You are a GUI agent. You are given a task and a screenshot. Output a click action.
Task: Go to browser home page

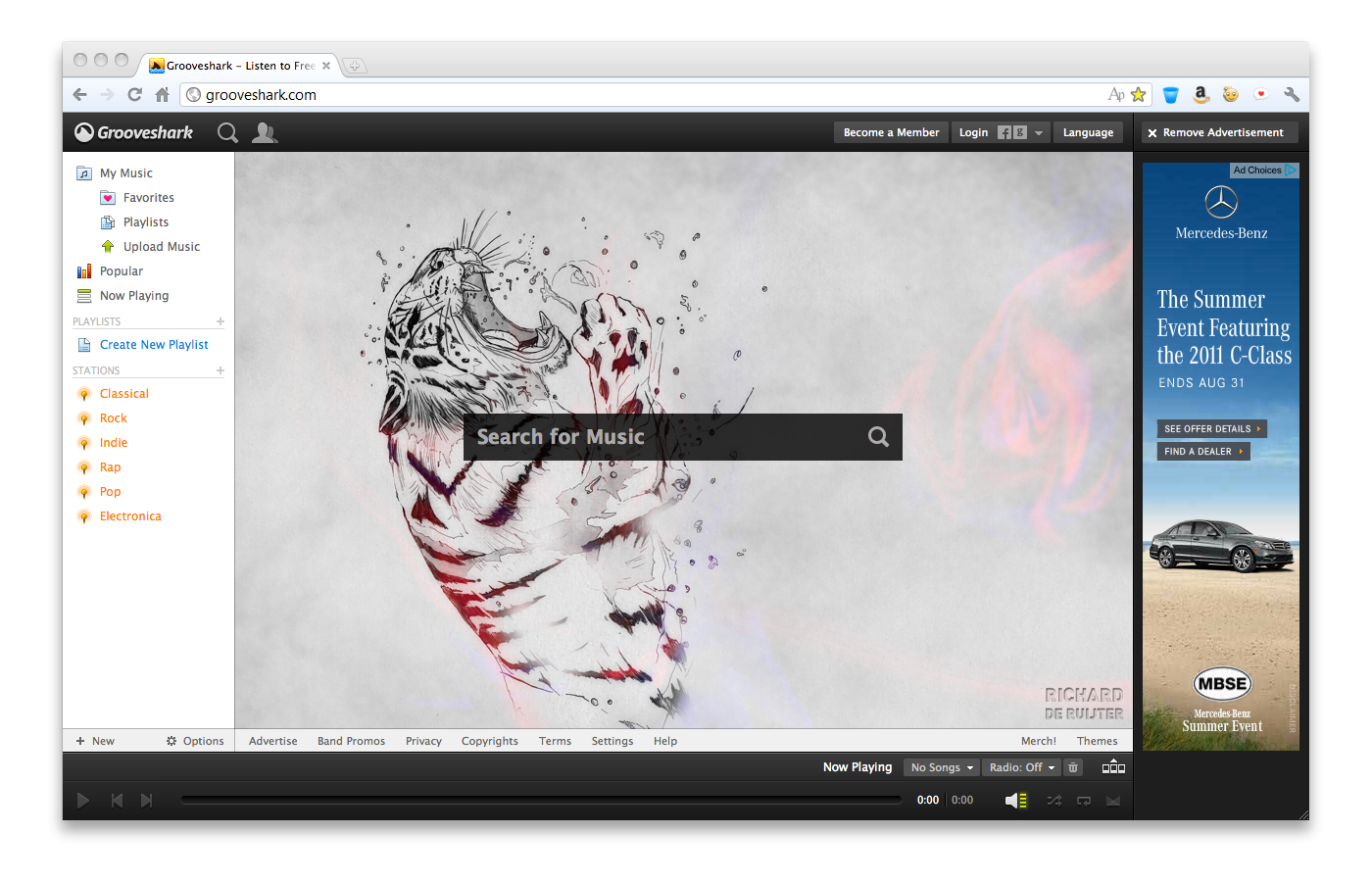click(x=163, y=95)
